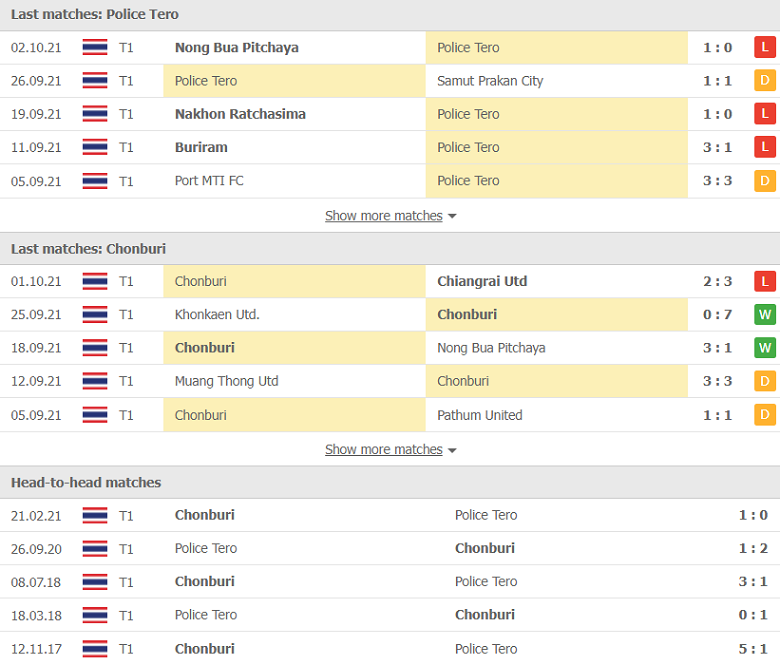The image size is (780, 665).
Task: Expand Show more matches under Chonburi section
Action: [x=384, y=450]
